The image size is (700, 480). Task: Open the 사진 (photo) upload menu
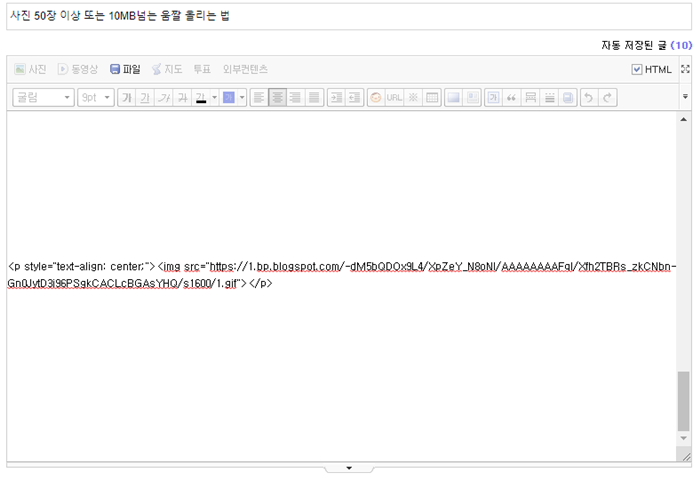coord(30,69)
